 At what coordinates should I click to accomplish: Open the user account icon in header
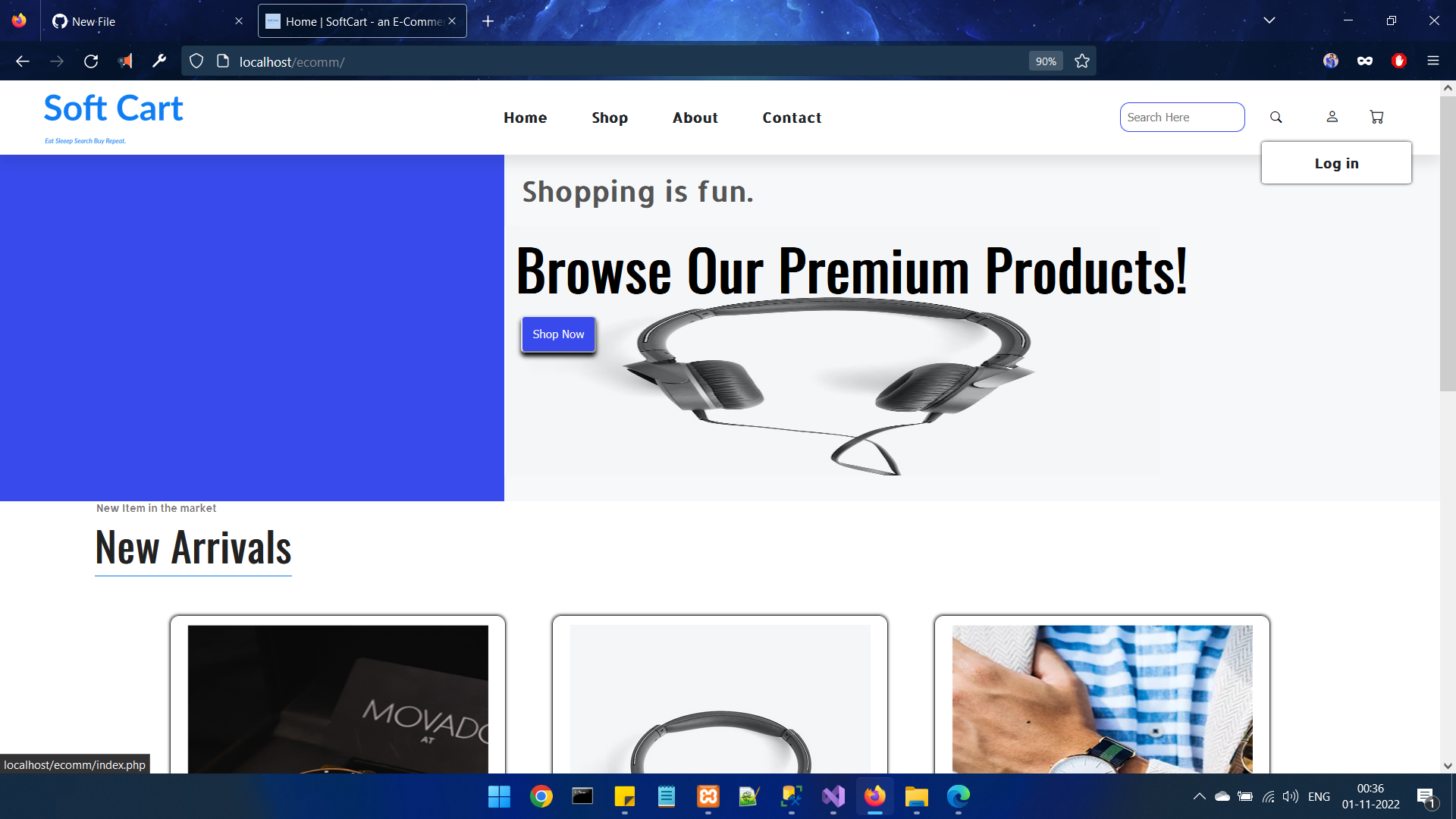[x=1332, y=117]
